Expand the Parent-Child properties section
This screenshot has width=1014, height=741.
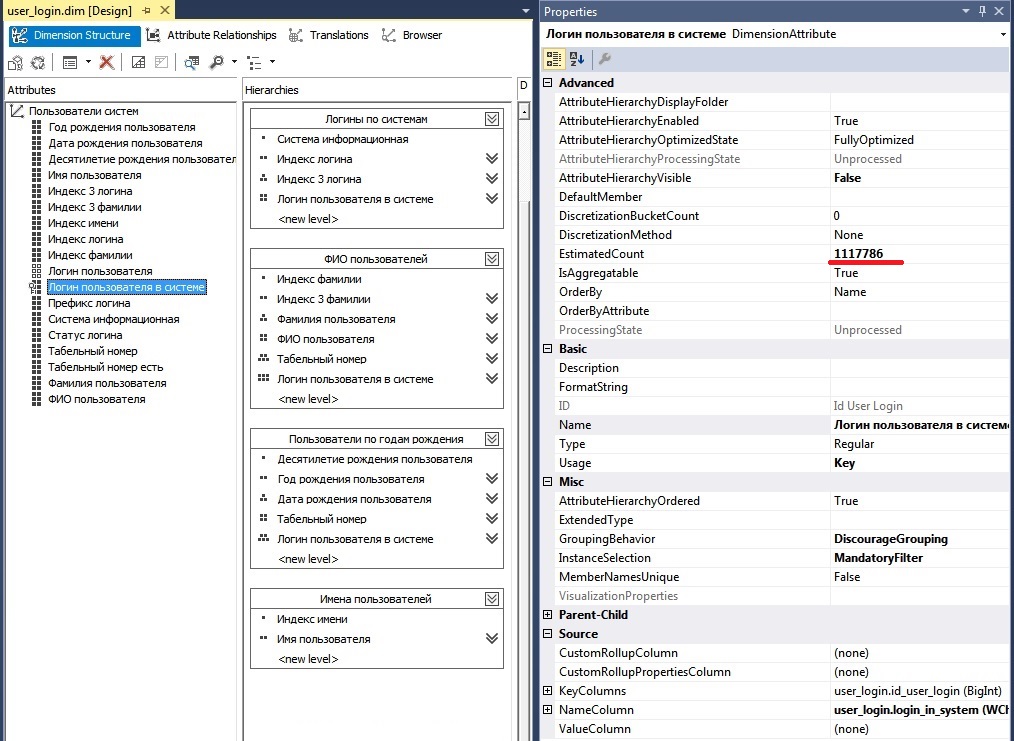click(548, 615)
